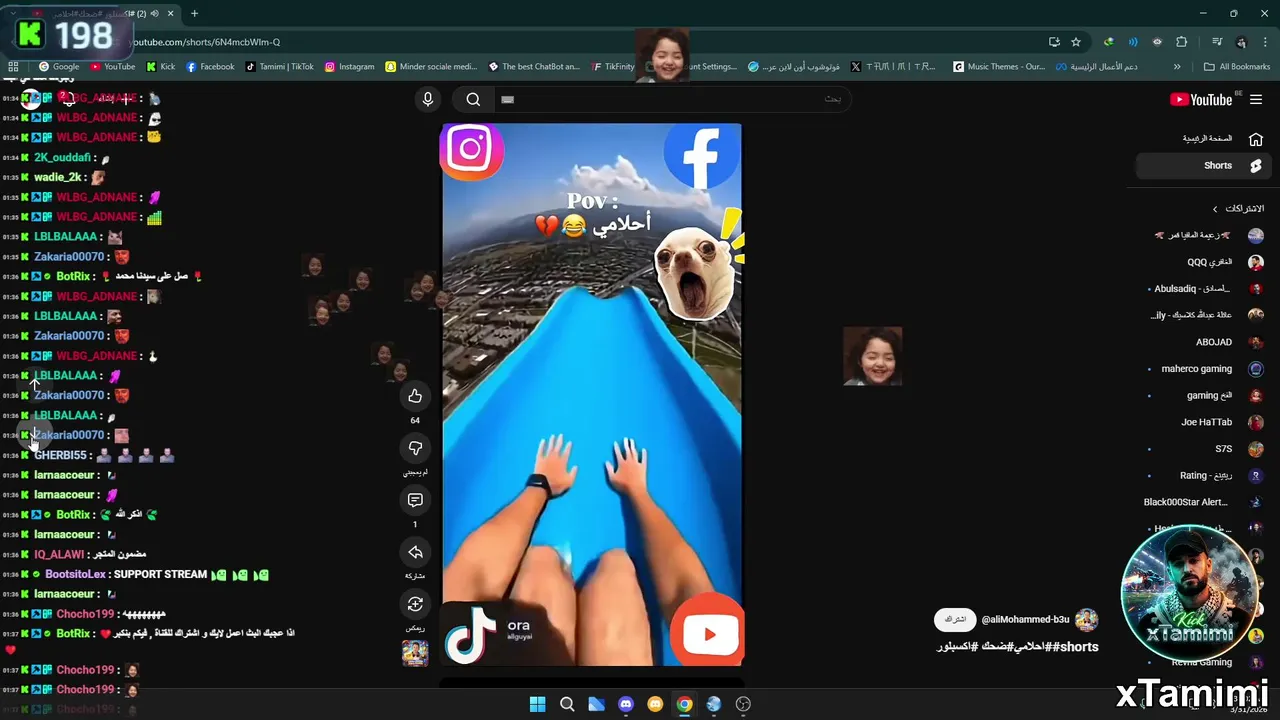Share the Short using arrow icon

coord(415,552)
